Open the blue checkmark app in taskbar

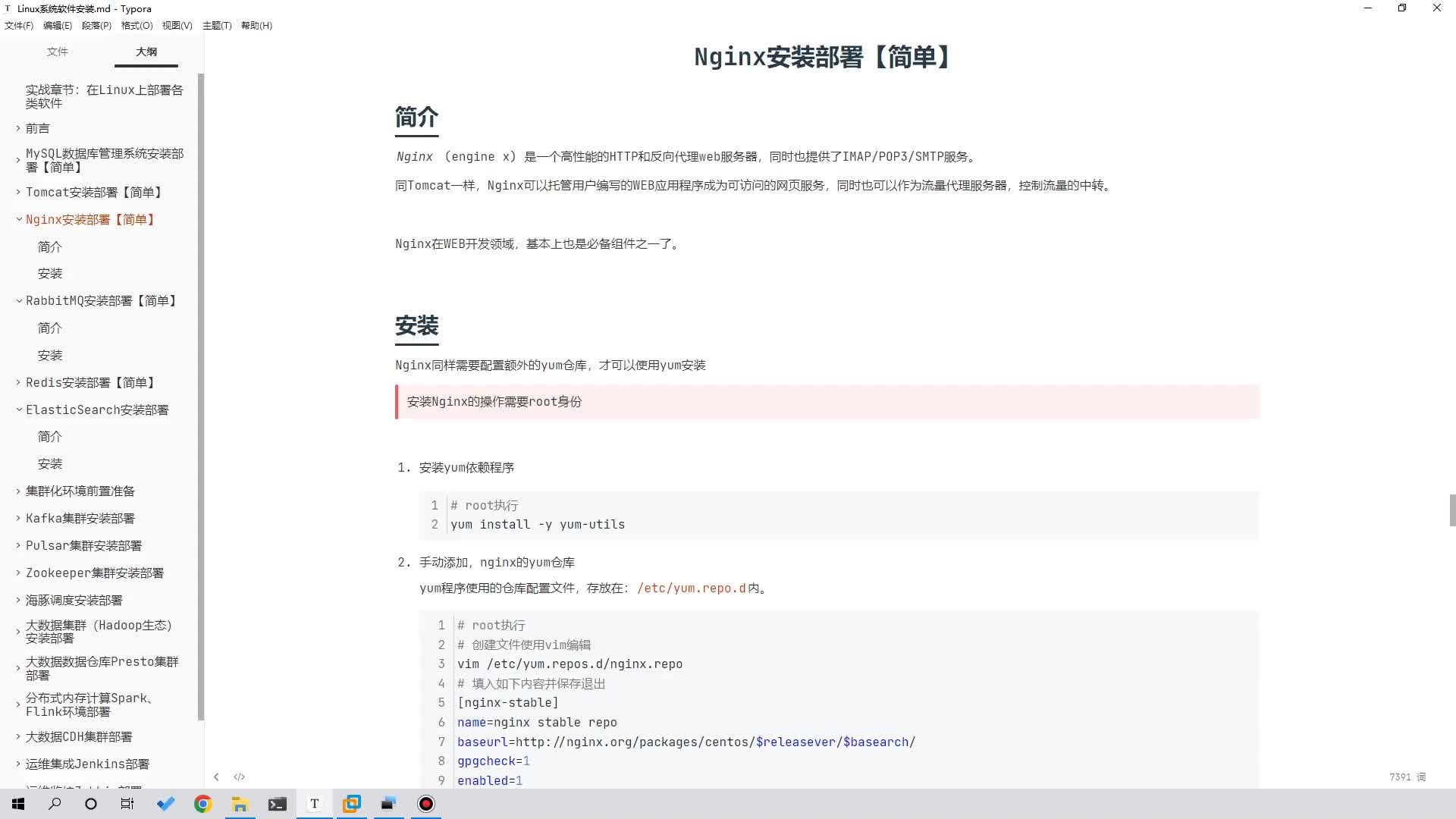(165, 804)
